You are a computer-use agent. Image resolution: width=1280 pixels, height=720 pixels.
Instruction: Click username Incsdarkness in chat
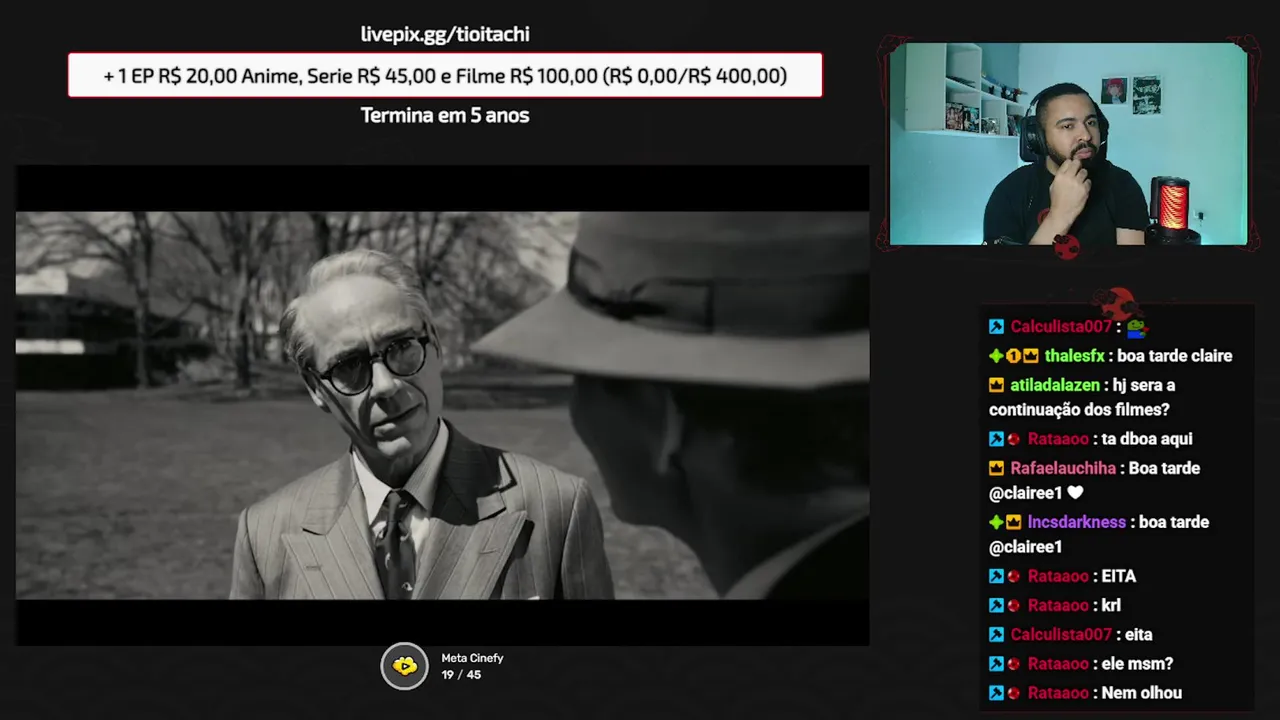click(1076, 522)
